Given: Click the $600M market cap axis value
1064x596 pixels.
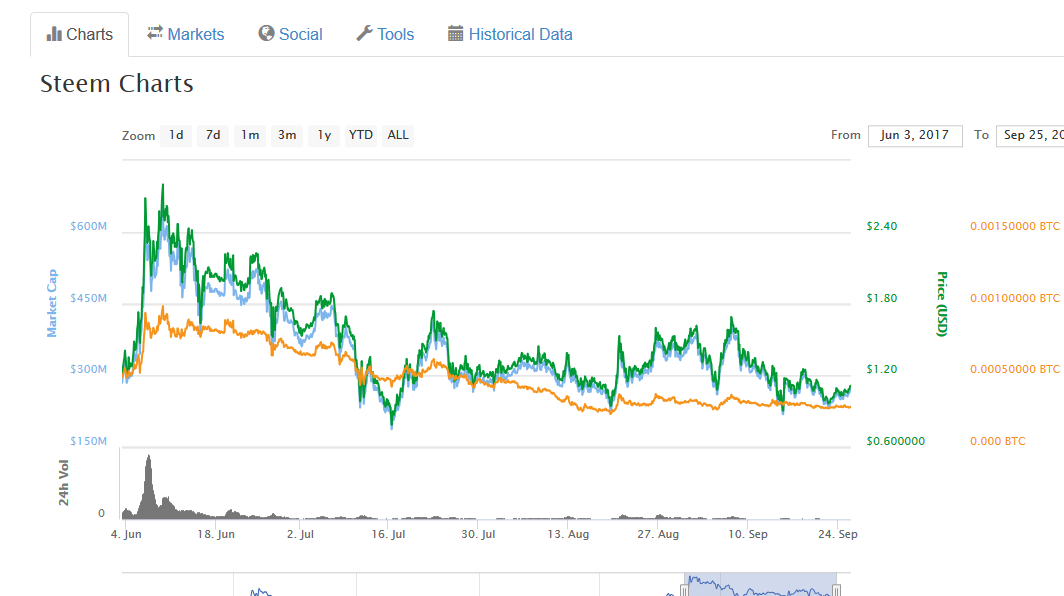Looking at the screenshot, I should coord(88,226).
